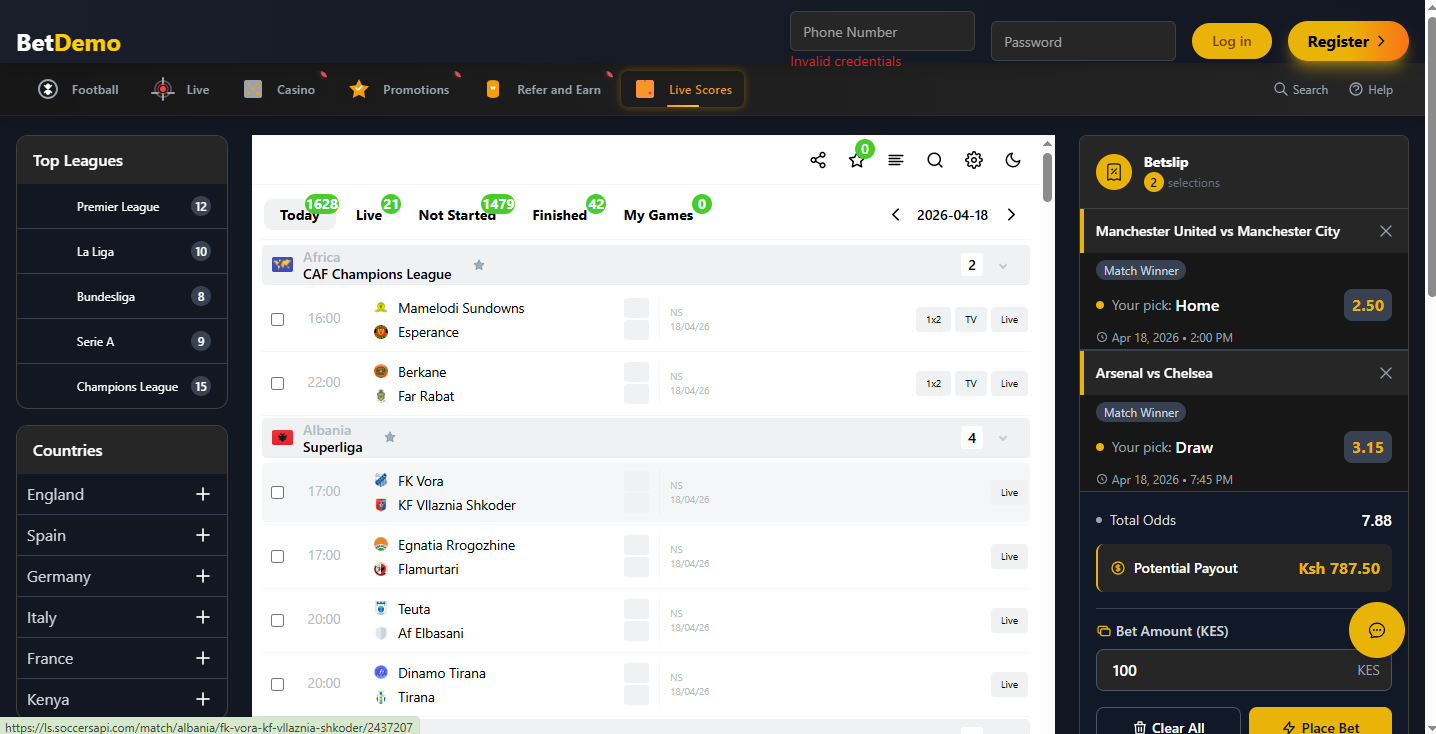Expand the England countries entry
Viewport: 1436px width, 734px height.
(203, 494)
